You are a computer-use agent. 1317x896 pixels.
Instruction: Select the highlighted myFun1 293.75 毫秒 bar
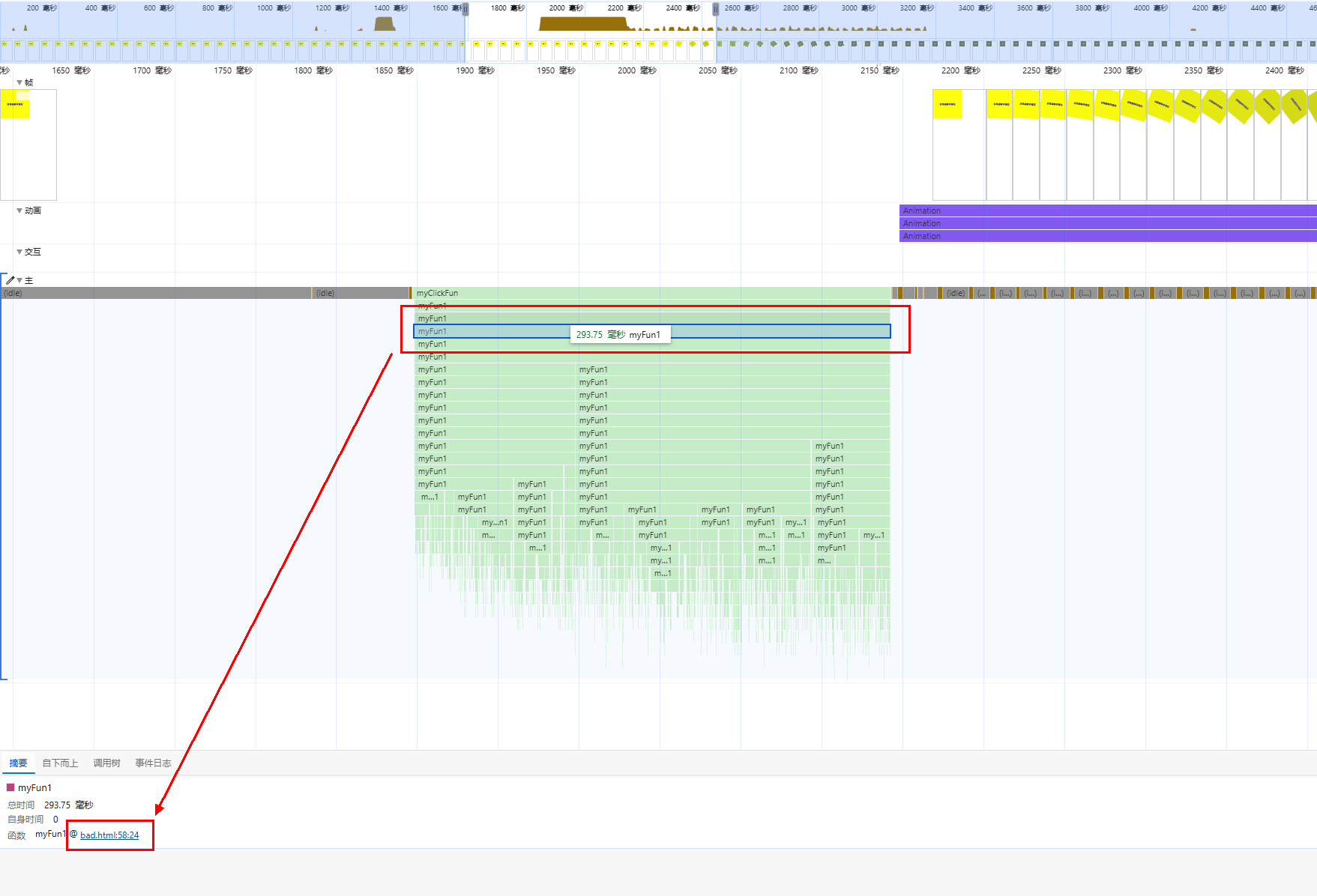tap(652, 331)
